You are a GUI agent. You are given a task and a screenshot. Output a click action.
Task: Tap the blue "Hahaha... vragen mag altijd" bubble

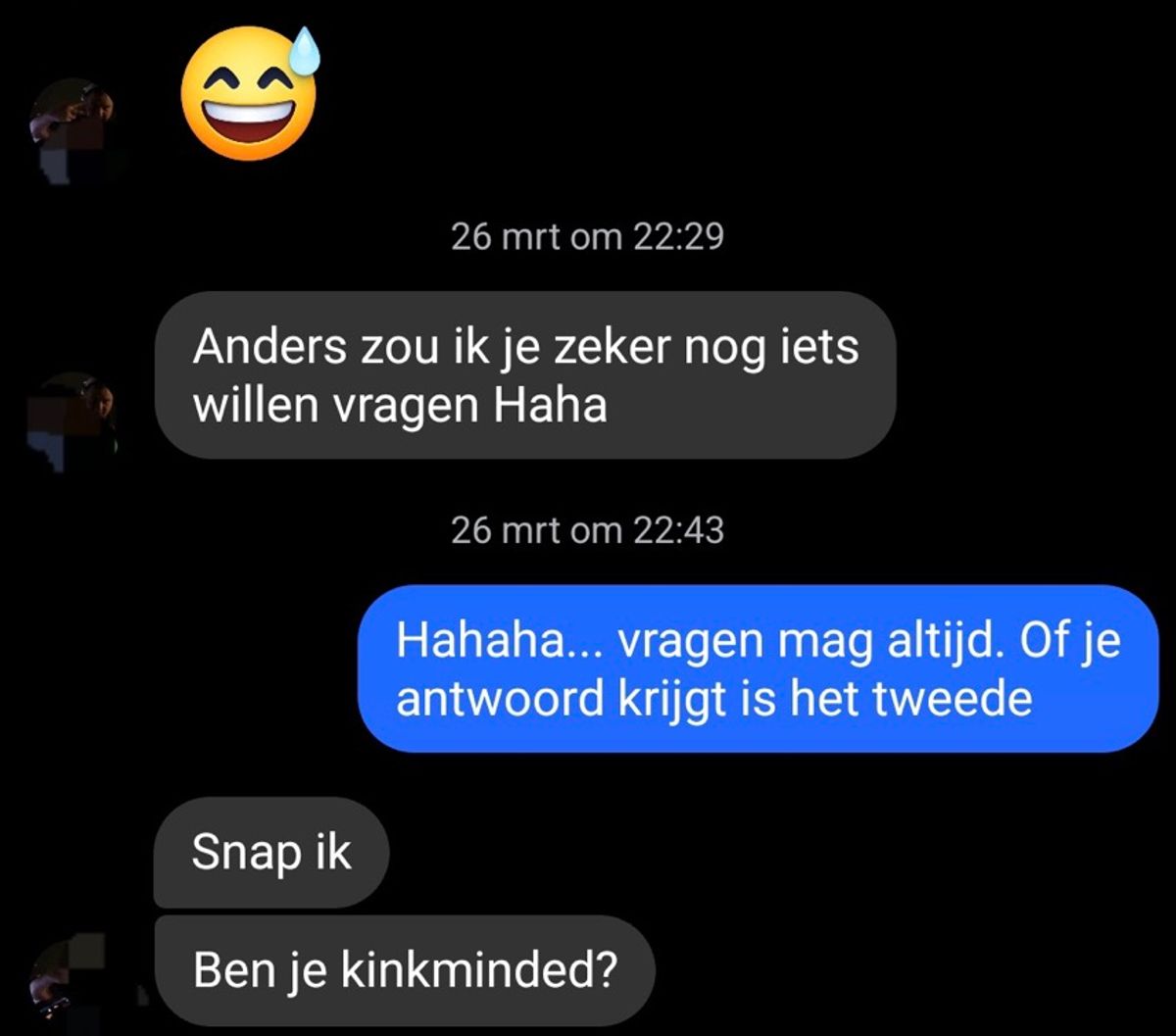click(759, 669)
